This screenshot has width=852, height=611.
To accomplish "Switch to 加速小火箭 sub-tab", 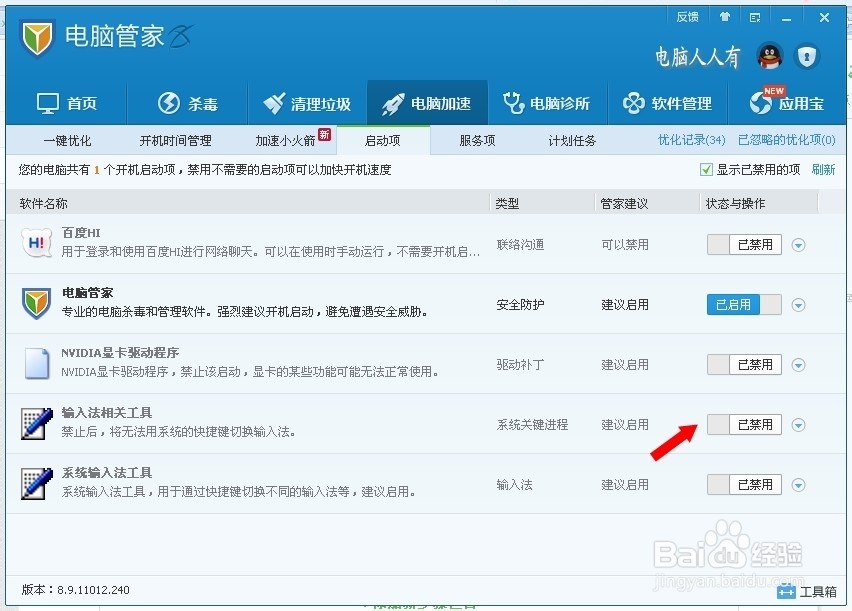I will [286, 141].
